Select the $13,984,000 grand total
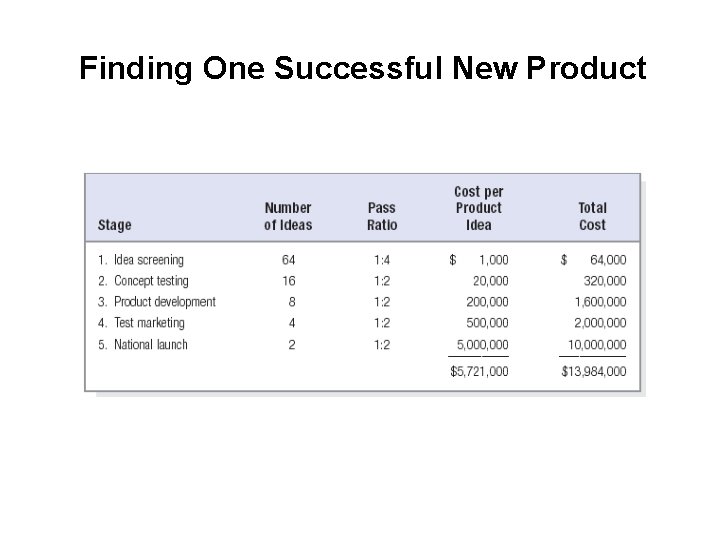 point(594,371)
